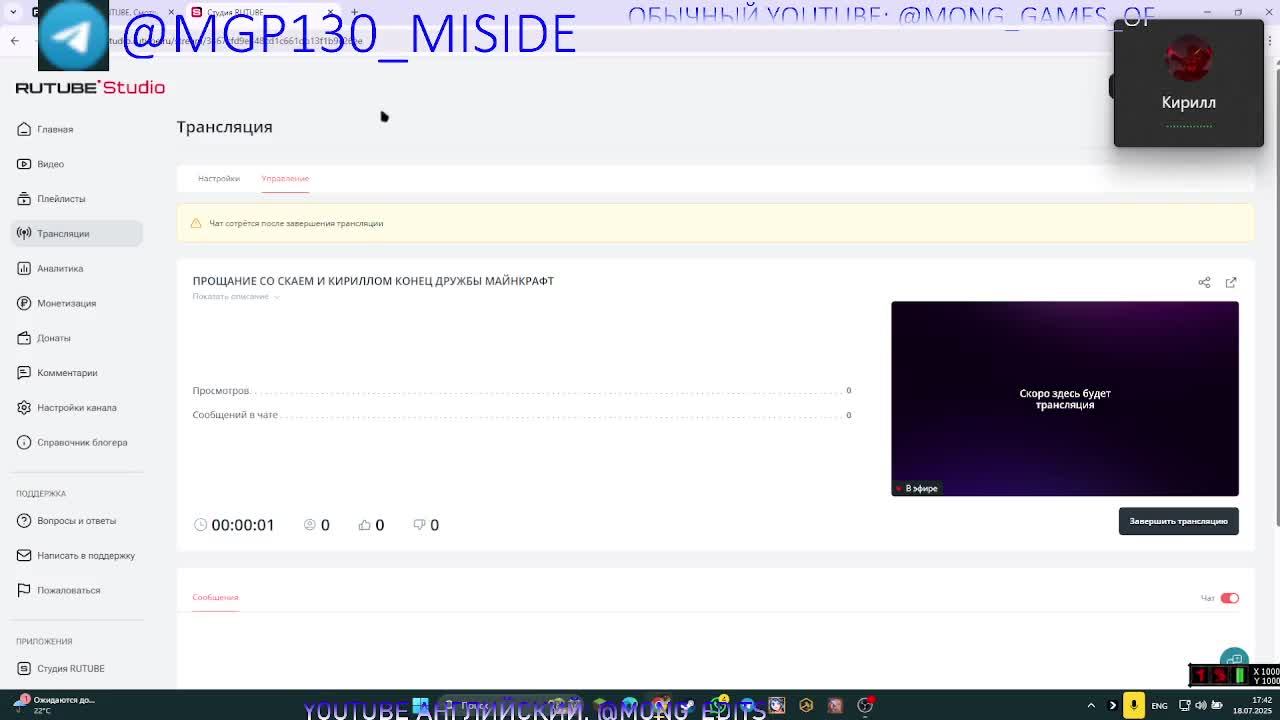Click the Монетизация sidebar icon
Viewport: 1280px width, 720px height.
24,303
